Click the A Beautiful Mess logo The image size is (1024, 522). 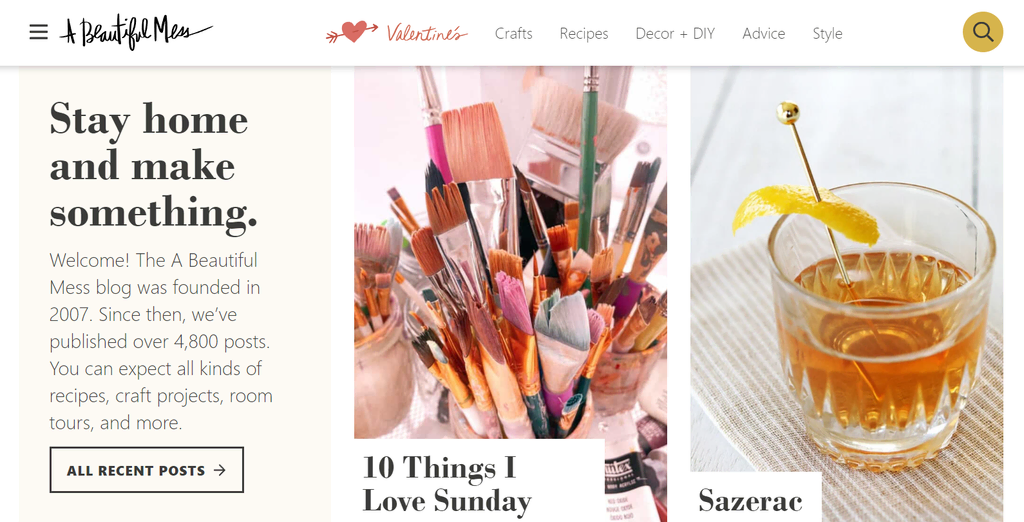pos(136,32)
